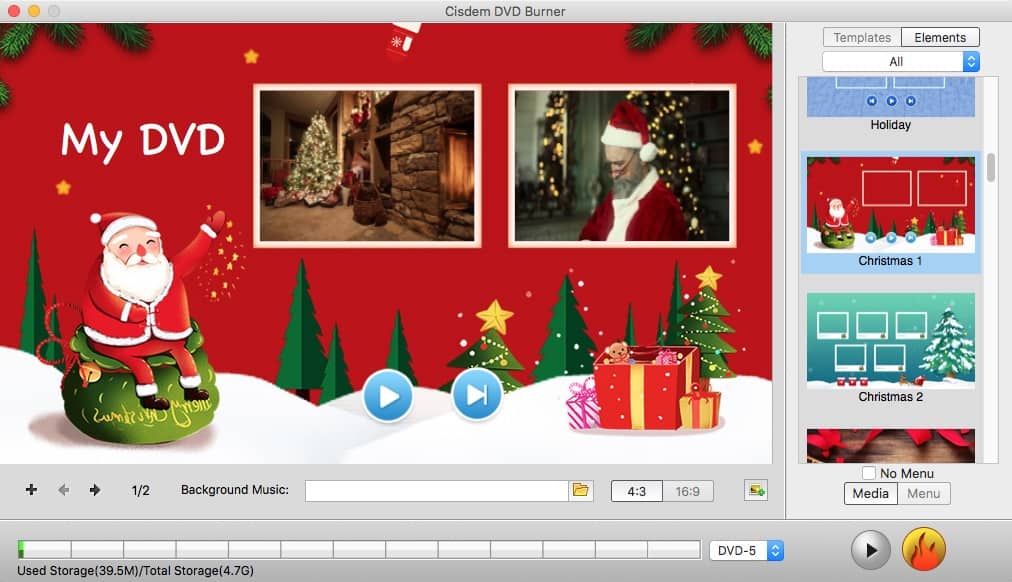Go to next menu page arrow

point(95,490)
